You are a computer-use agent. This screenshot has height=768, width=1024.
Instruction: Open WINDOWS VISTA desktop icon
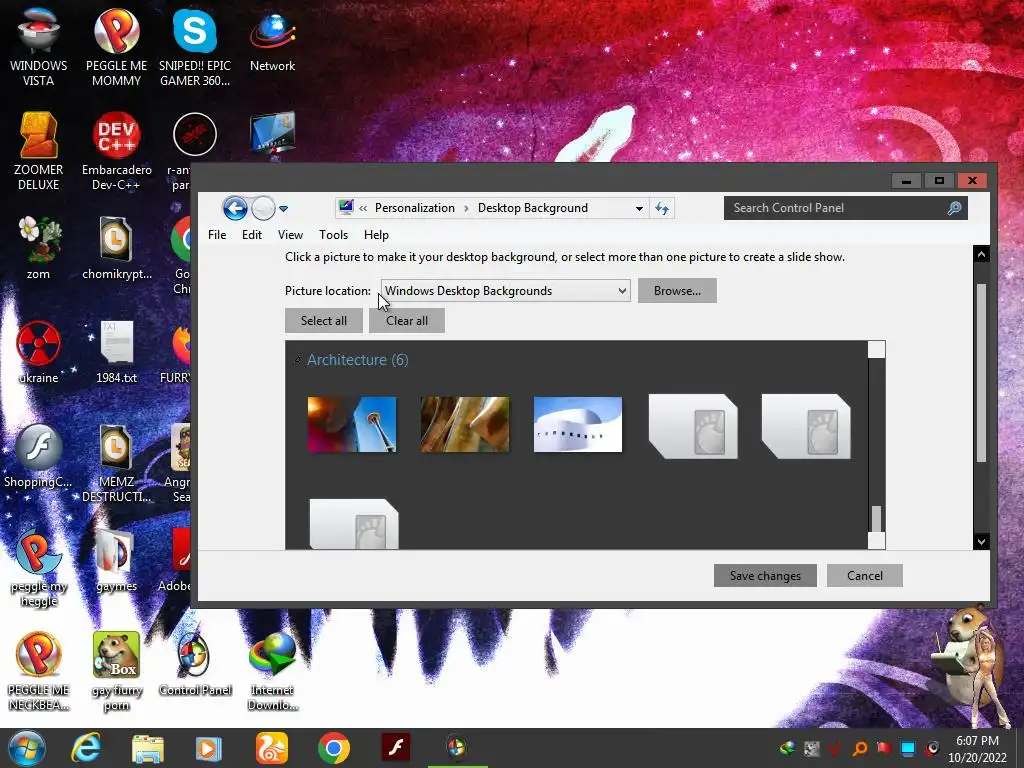point(39,48)
